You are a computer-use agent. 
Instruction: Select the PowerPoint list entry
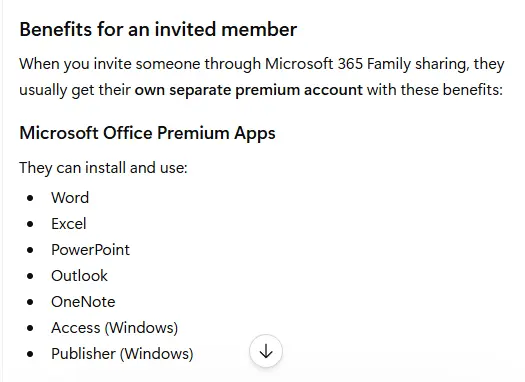[x=90, y=250]
